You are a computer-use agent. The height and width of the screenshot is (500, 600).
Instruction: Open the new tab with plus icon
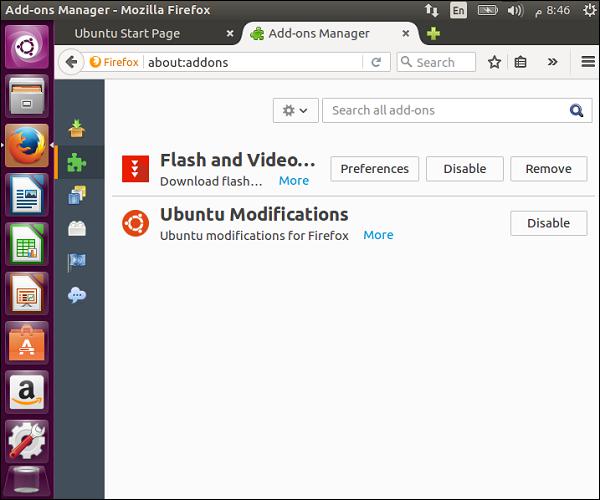coord(433,33)
